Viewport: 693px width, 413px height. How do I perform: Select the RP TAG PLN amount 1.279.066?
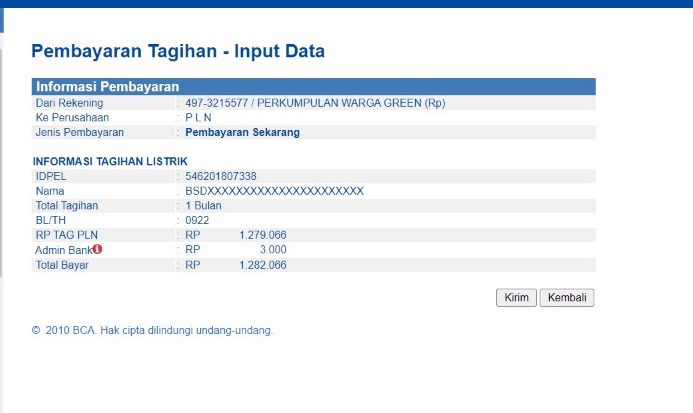pos(263,235)
